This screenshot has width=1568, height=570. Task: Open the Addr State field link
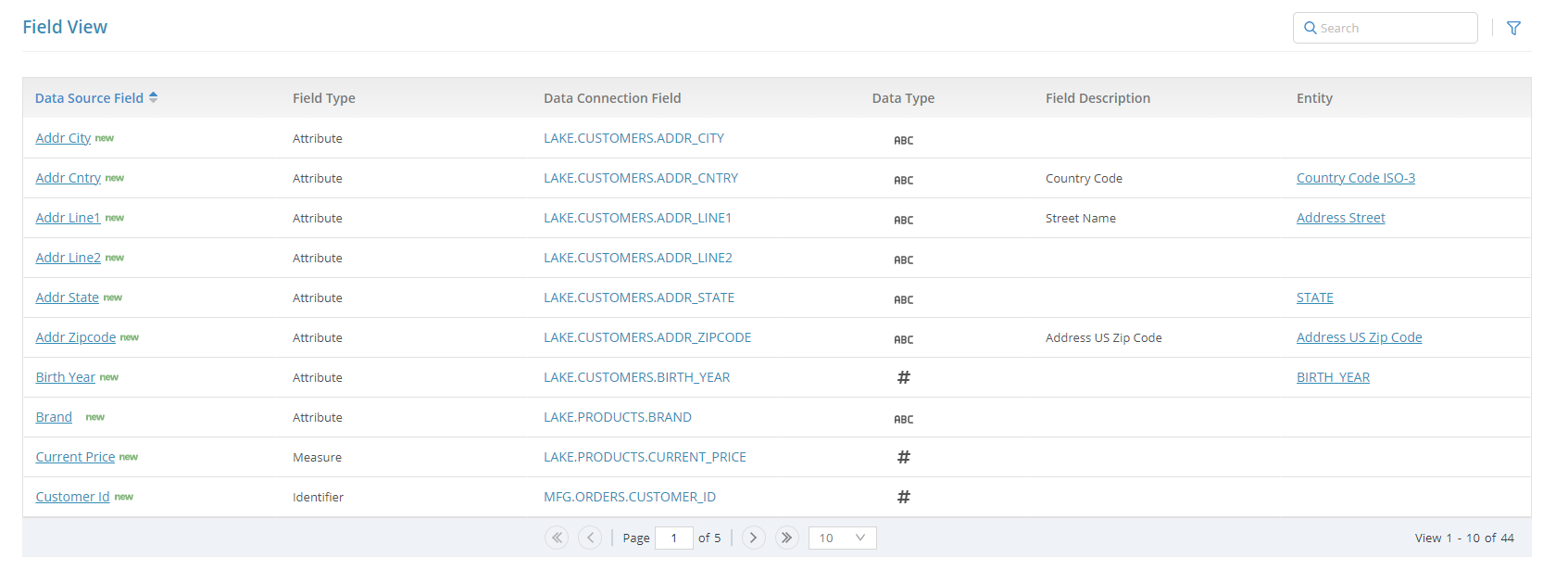[x=68, y=298]
